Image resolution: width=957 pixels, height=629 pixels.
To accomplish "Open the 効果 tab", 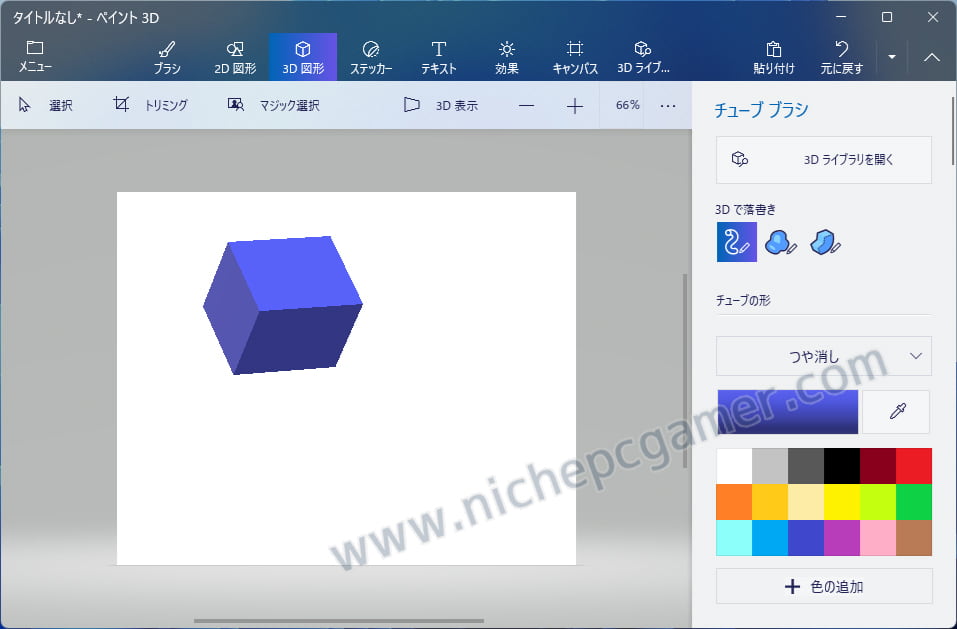I will point(507,57).
